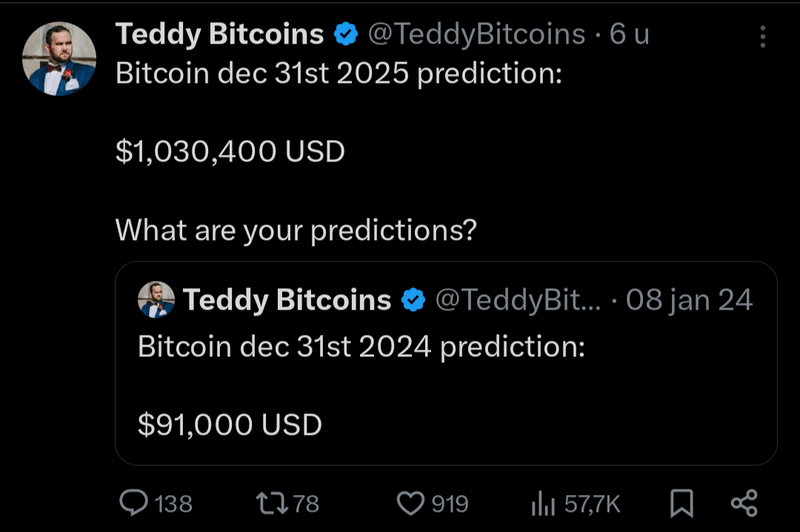Like the tweet with the heart
Viewport: 800px width, 532px height.
point(410,502)
